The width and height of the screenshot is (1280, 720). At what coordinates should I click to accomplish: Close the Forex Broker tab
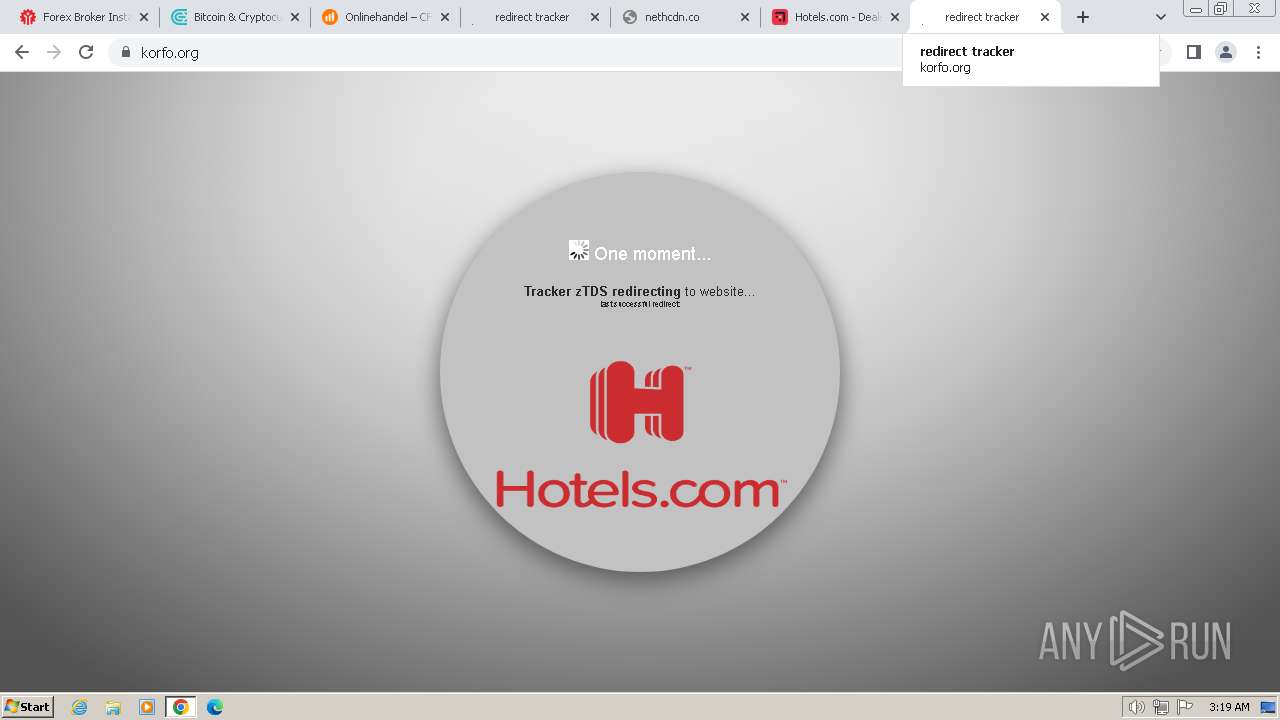[x=144, y=17]
